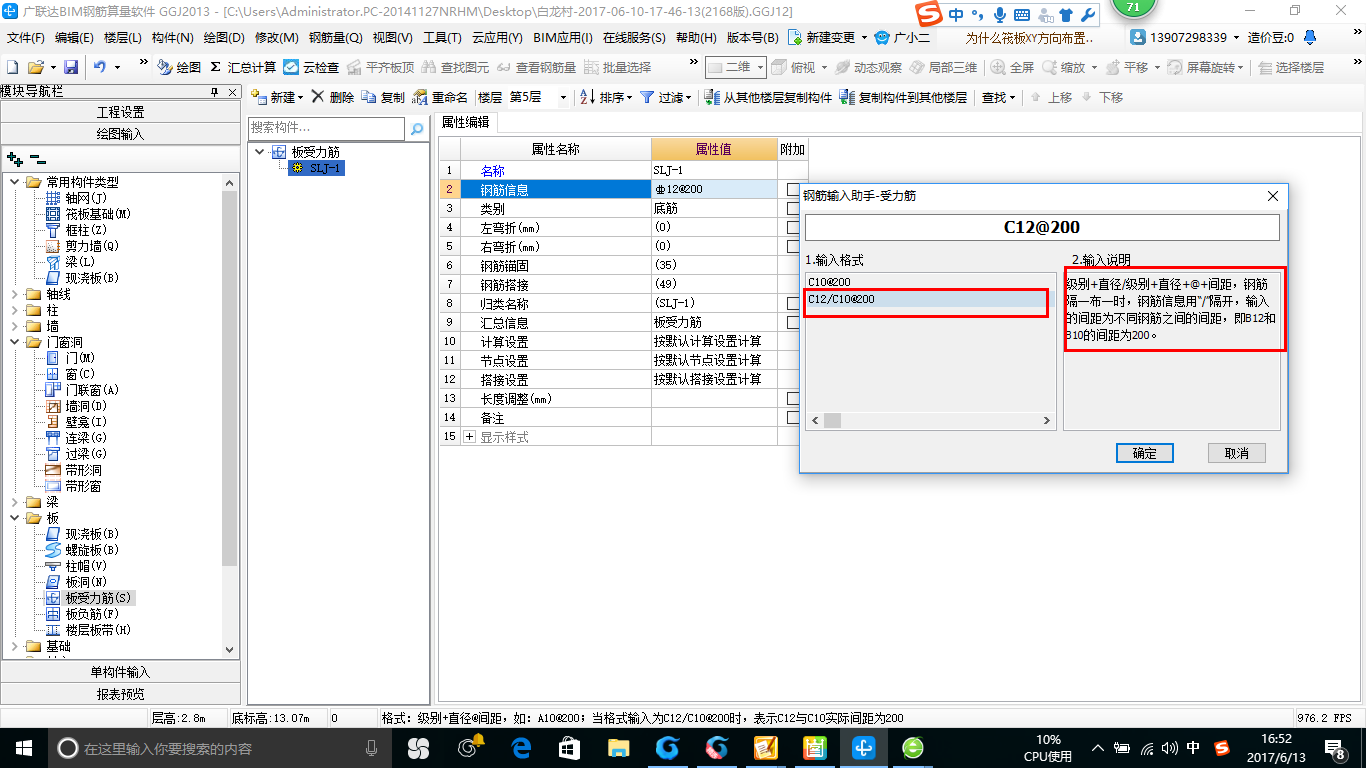Click 从其他楼层复制构件
This screenshot has height=768, width=1366.
768,97
